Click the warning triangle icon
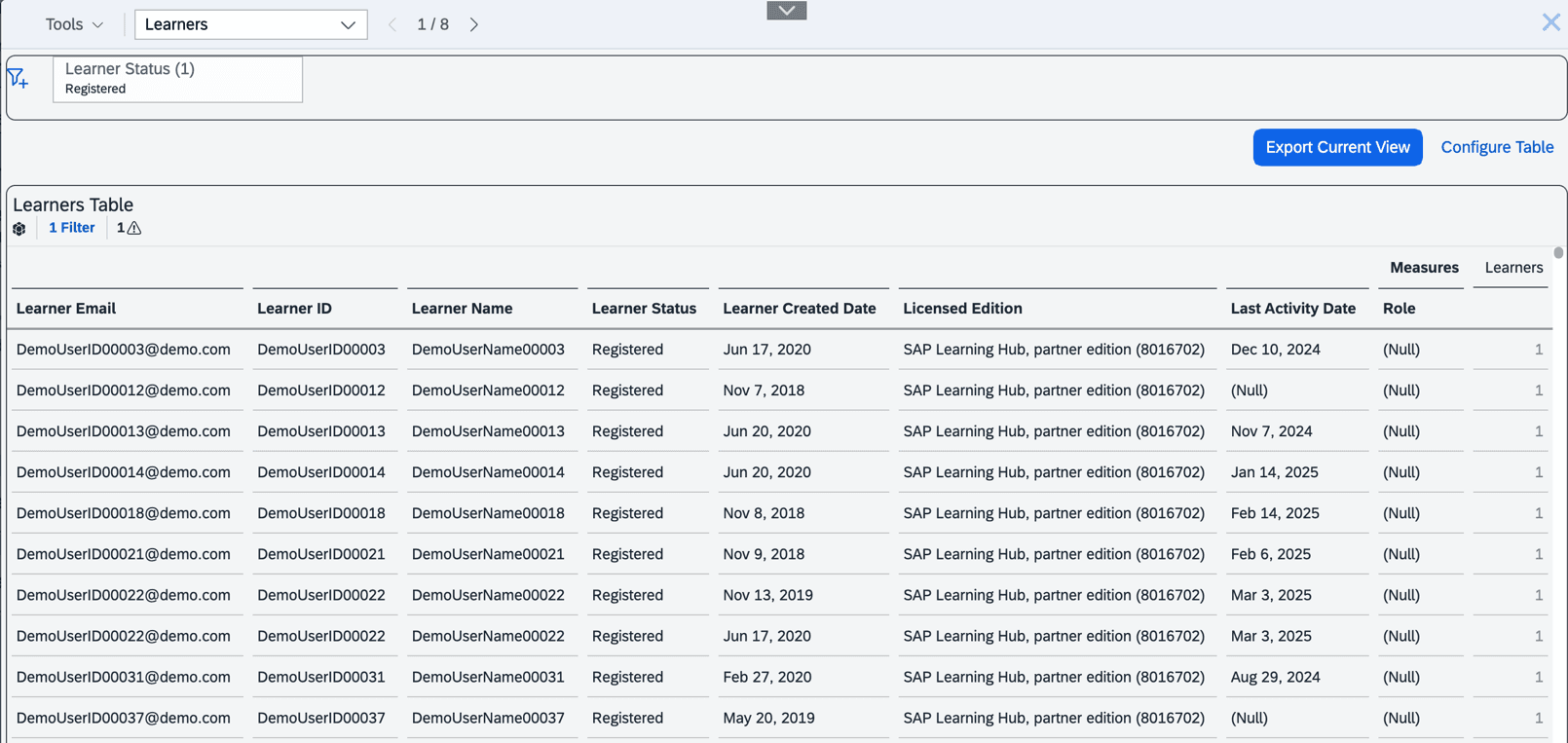The image size is (1568, 743). (134, 228)
